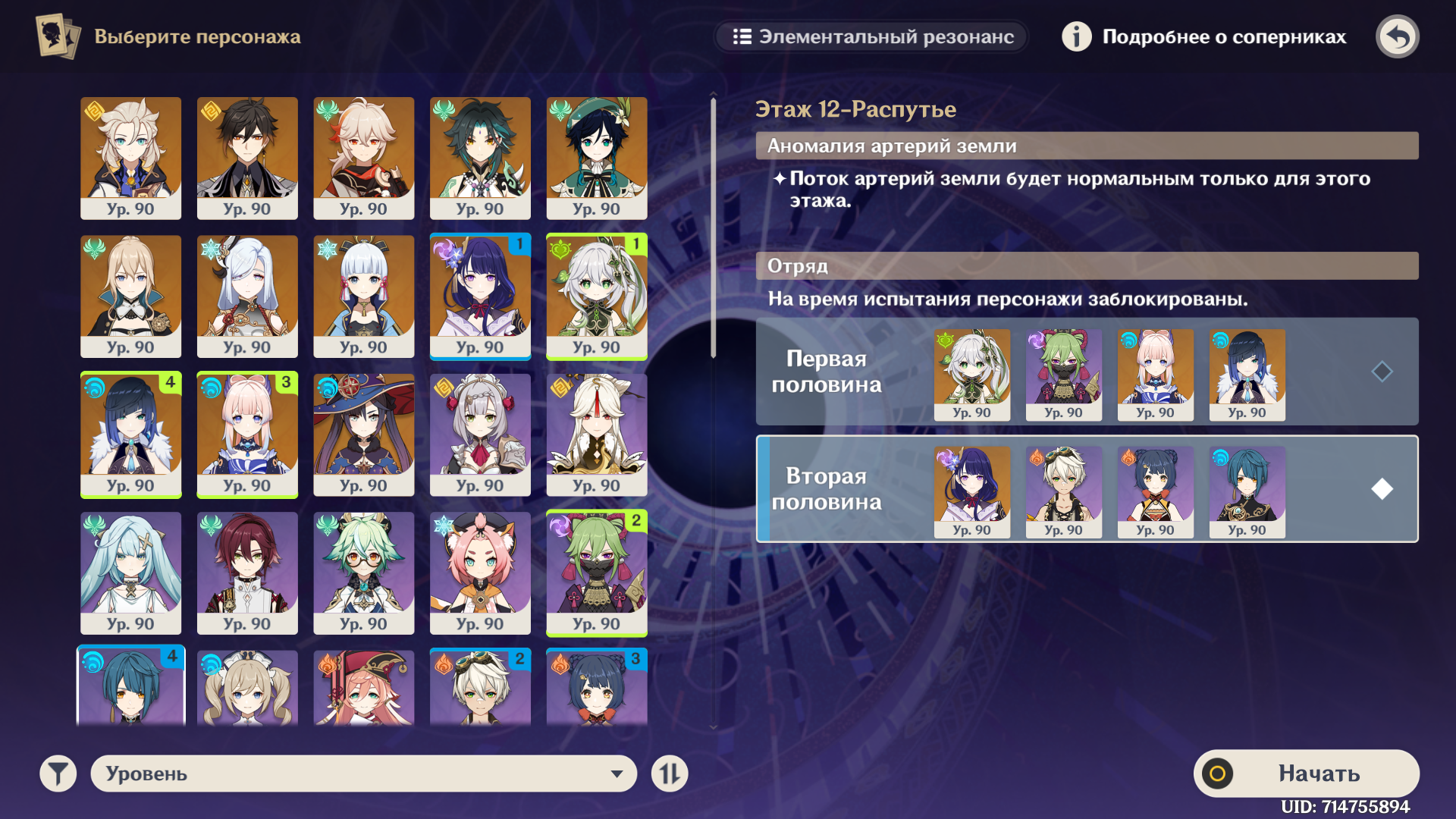This screenshot has height=819, width=1456.
Task: Select the Вторая половина team row
Action: click(x=1087, y=489)
